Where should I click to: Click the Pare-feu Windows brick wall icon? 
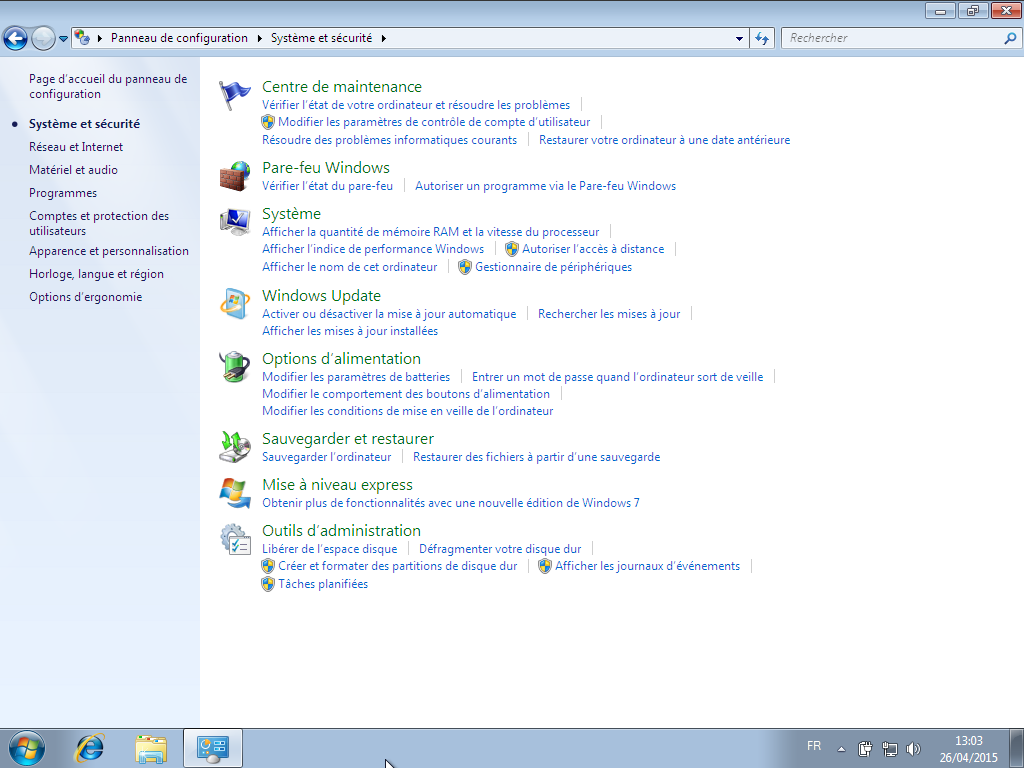click(x=234, y=176)
